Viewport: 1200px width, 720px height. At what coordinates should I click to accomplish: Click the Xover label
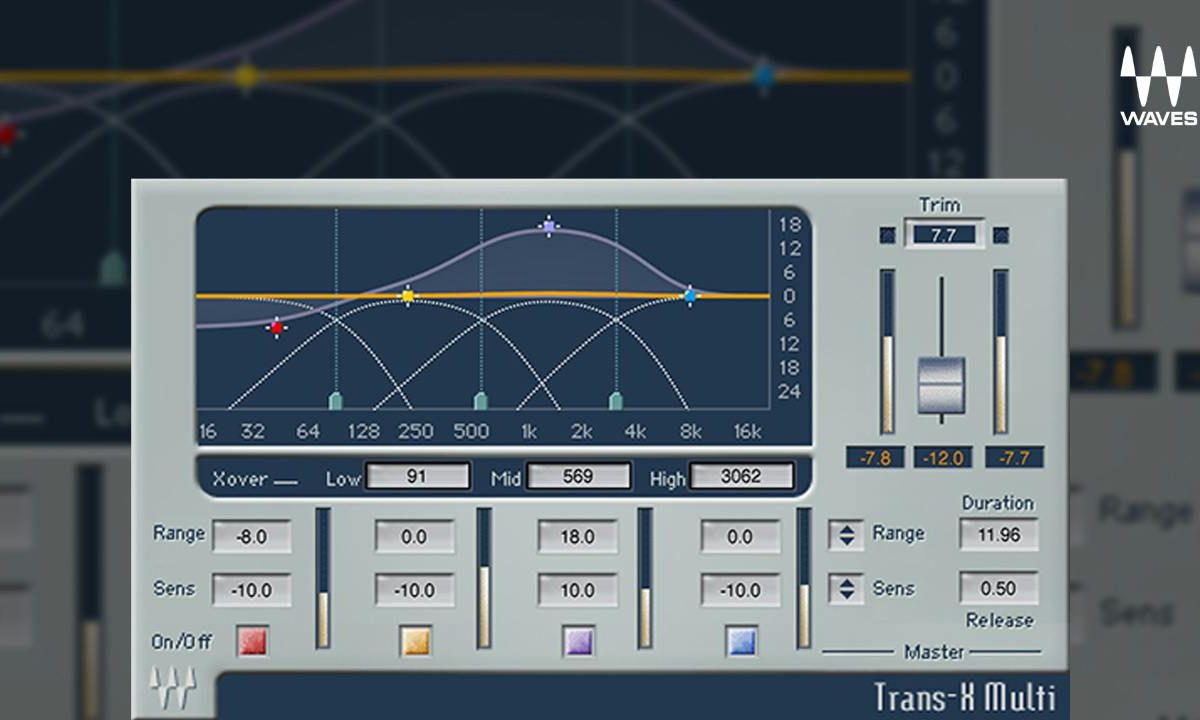[240, 479]
